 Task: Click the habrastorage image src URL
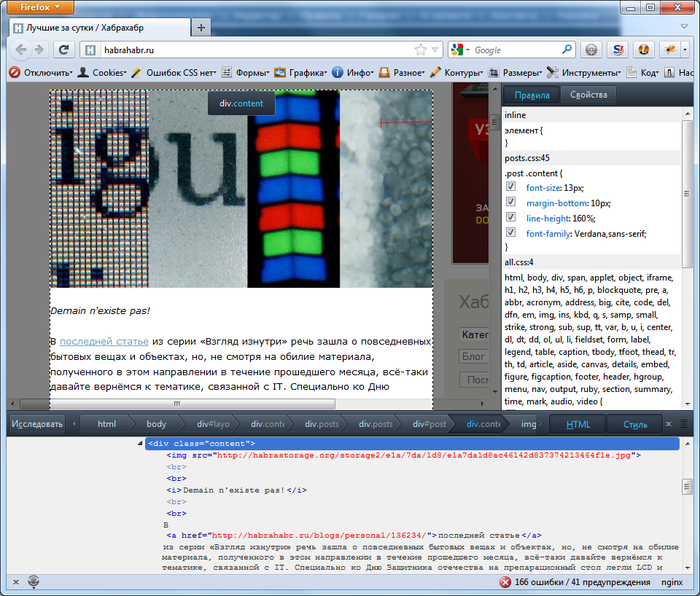[424, 455]
